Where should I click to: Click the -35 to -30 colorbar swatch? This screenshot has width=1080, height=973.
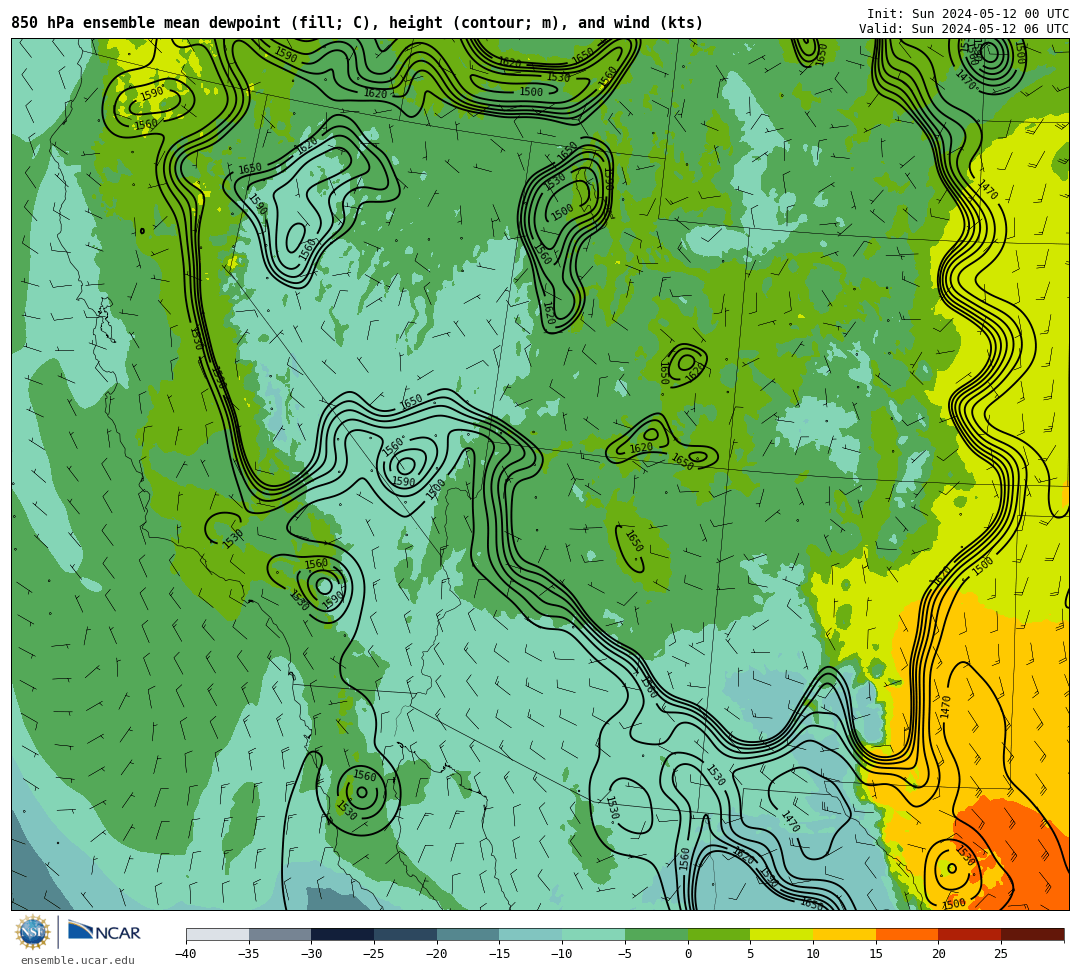[x=280, y=934]
